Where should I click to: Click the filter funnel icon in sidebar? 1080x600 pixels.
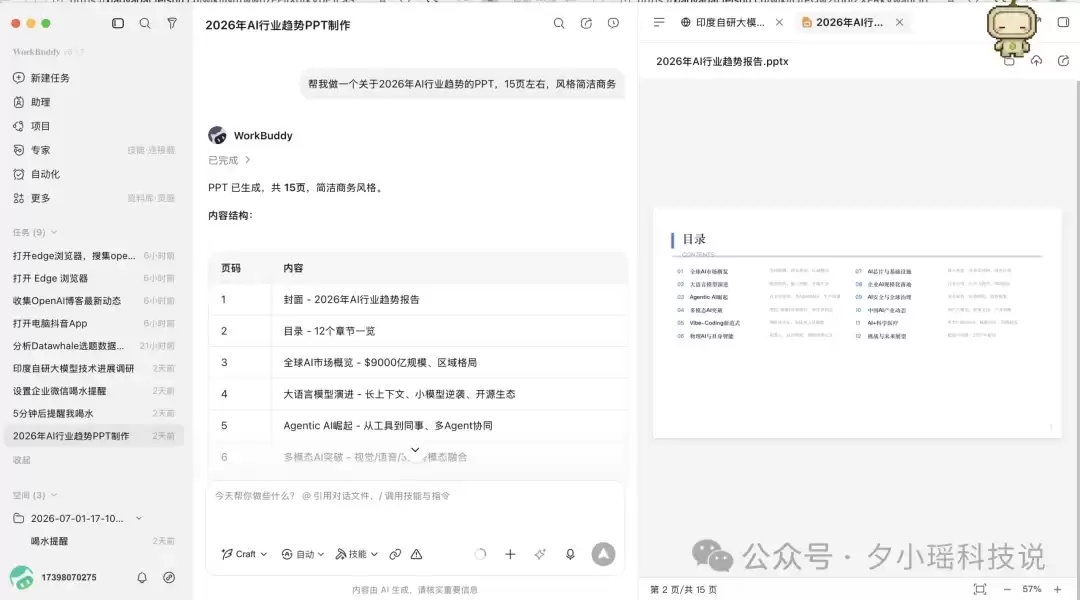pyautogui.click(x=172, y=23)
